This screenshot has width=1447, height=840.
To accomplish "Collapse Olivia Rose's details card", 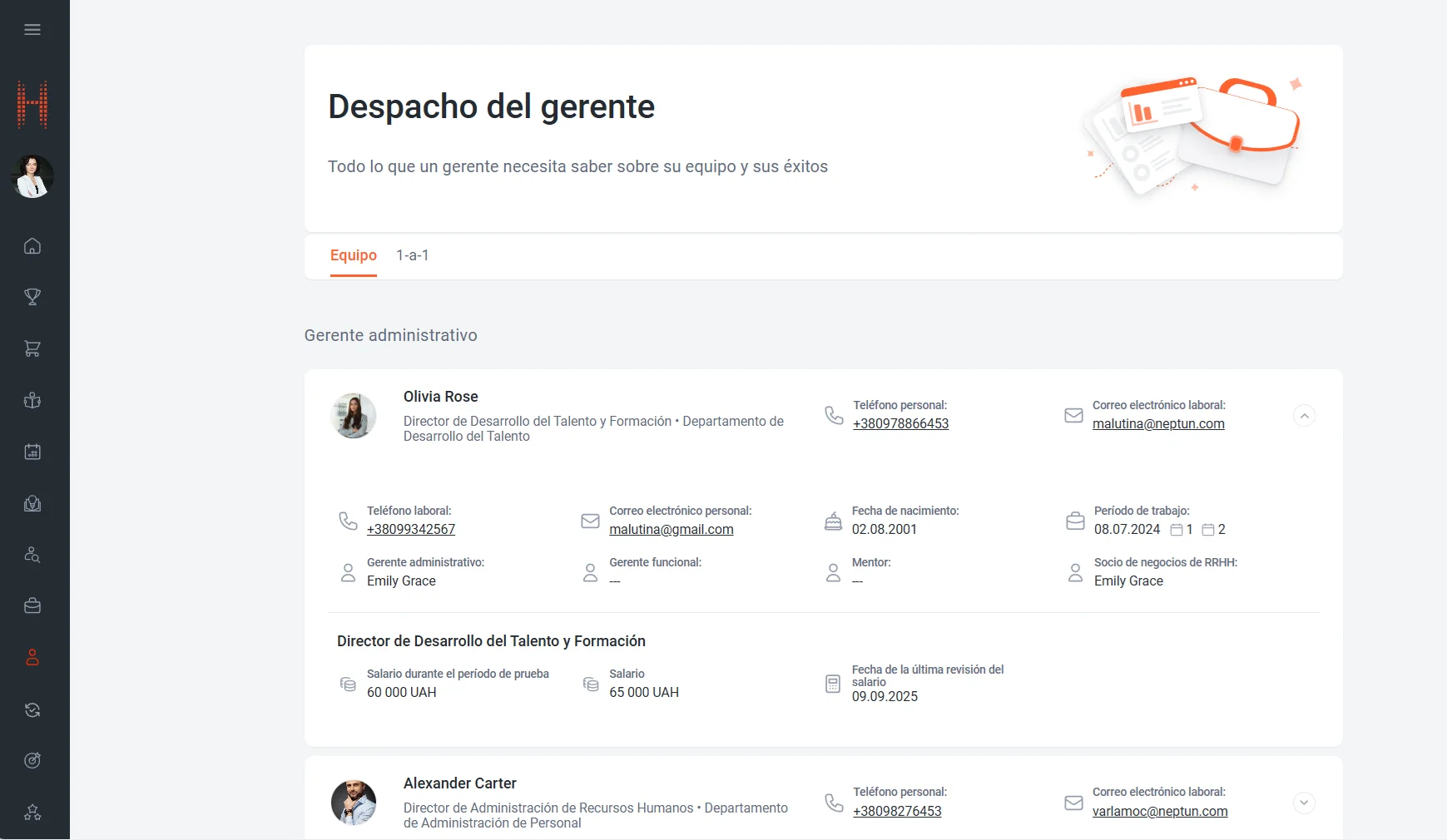I will (x=1304, y=416).
